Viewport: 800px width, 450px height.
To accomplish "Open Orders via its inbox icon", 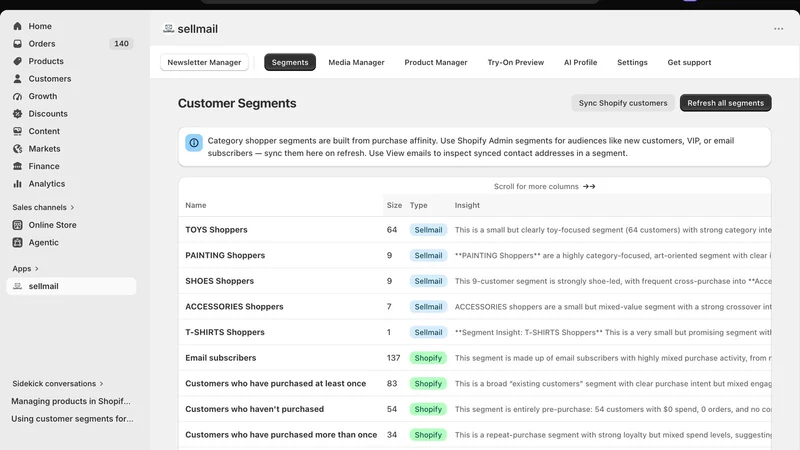I will coord(17,44).
